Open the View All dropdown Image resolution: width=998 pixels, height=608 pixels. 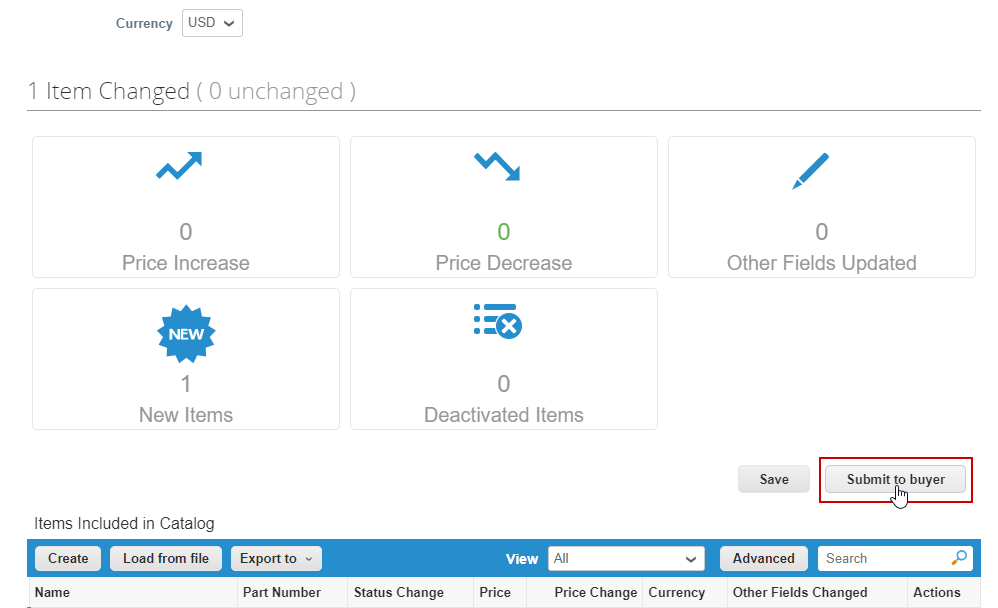pyautogui.click(x=626, y=558)
